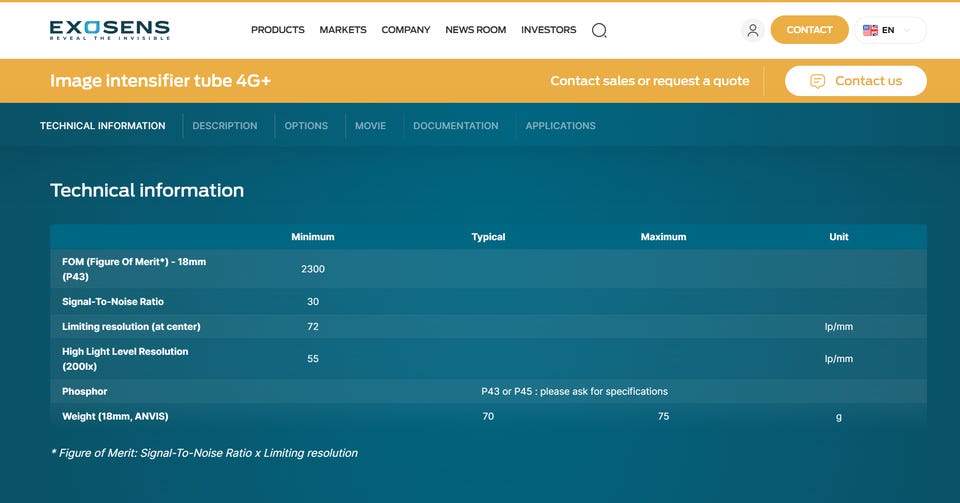Click 'Contact sales or request a quote' text

(650, 81)
